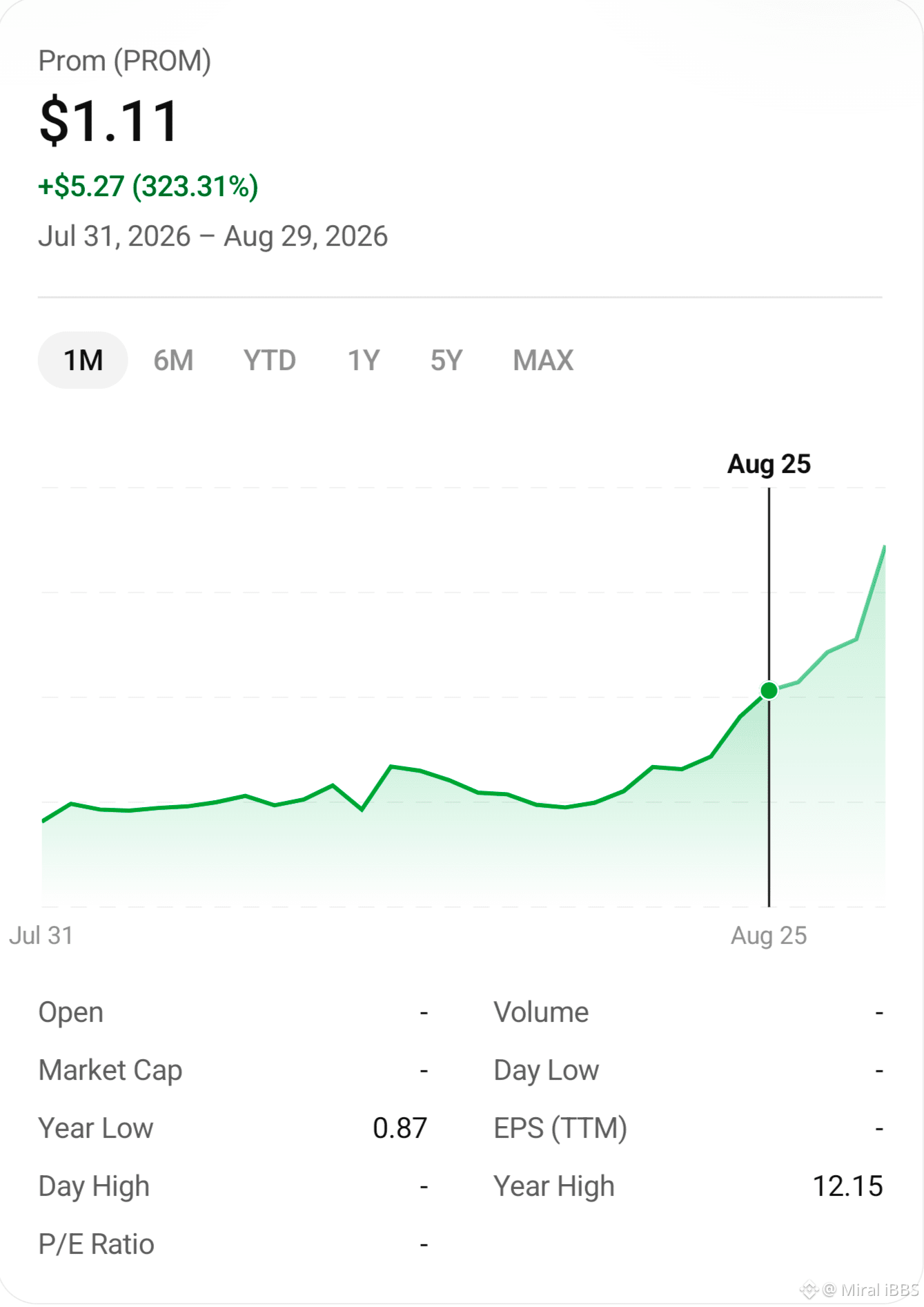This screenshot has height=1307, width=924.
Task: Click the Year Low value 0.87
Action: click(400, 1128)
